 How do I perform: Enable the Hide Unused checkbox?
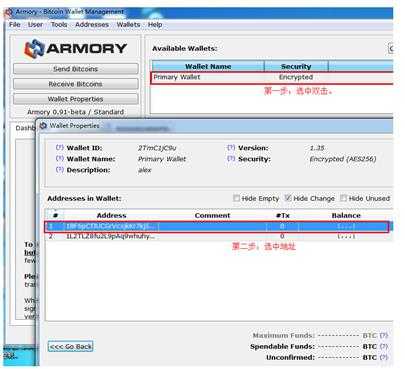tap(343, 198)
